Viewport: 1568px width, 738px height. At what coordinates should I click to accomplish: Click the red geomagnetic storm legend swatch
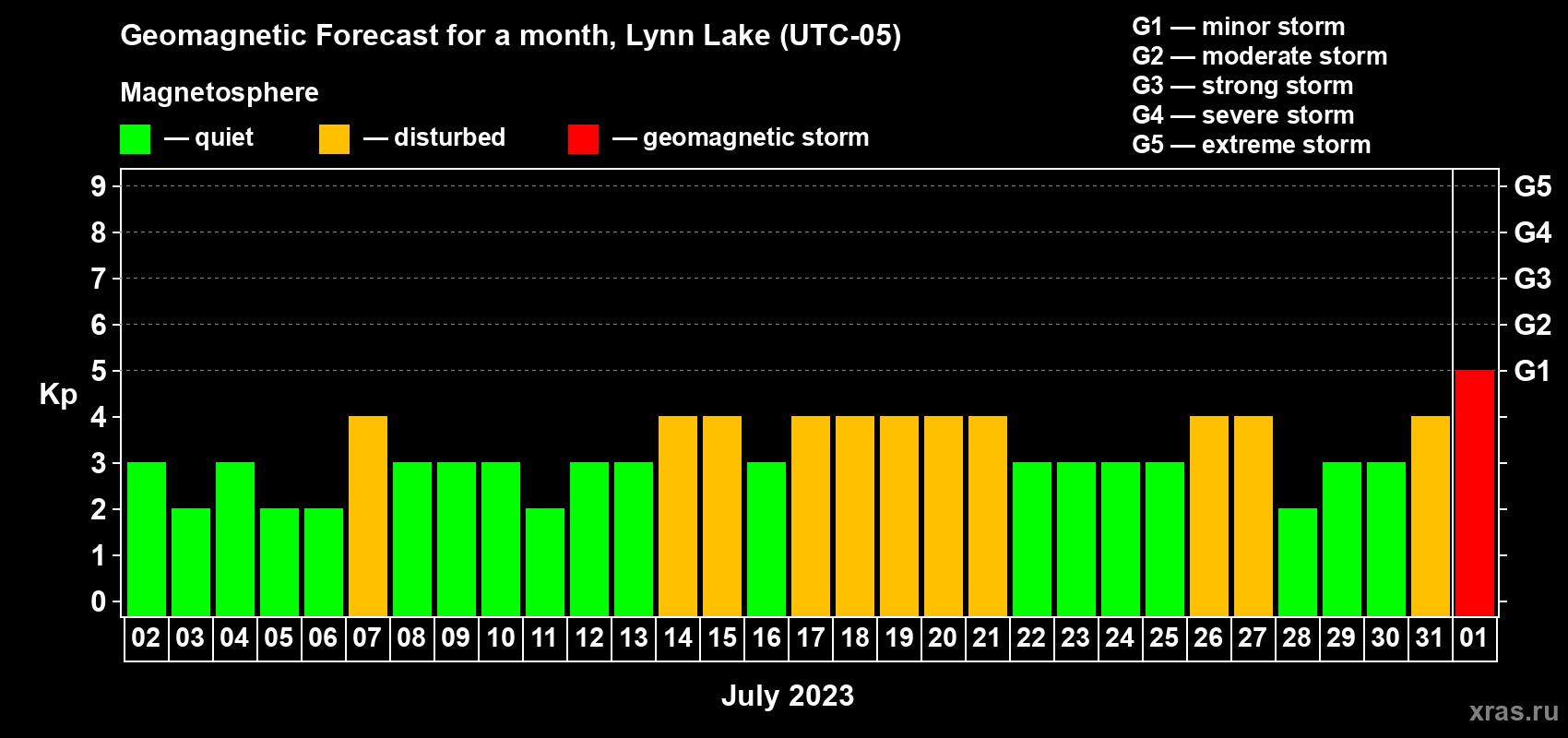(x=583, y=139)
